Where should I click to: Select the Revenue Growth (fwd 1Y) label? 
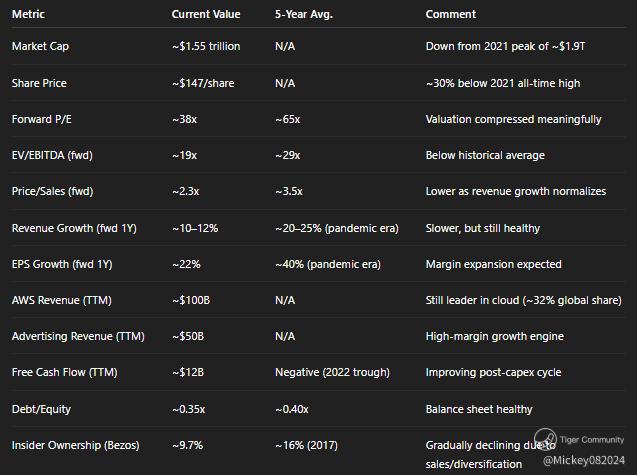coord(73,228)
